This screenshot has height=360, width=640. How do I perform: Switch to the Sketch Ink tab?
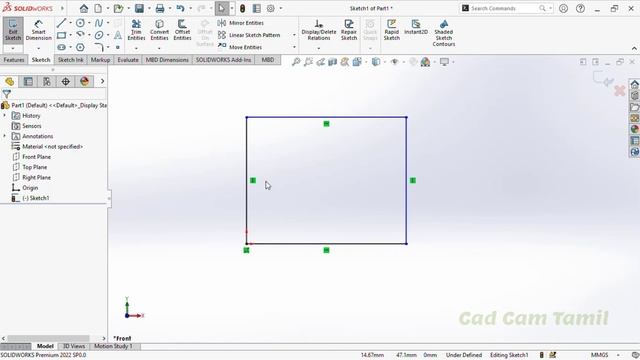[71, 60]
